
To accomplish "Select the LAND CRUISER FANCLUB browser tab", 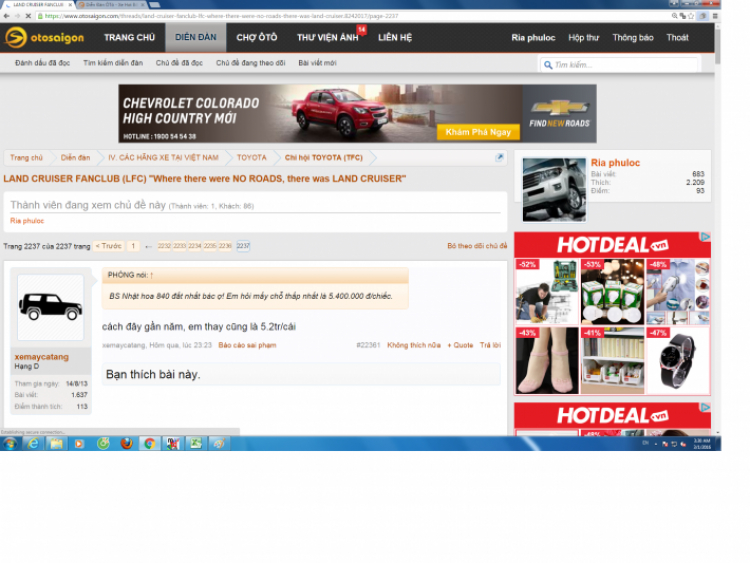I will click(x=38, y=4).
